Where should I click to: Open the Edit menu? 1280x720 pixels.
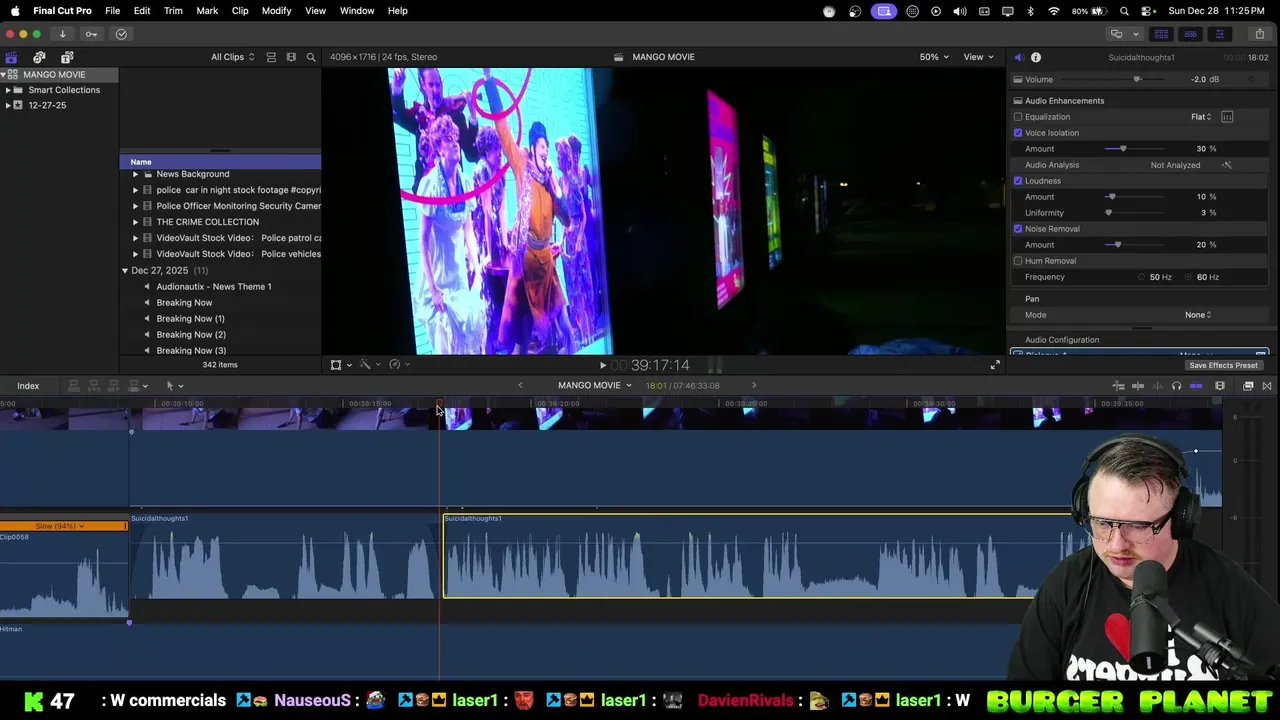[142, 11]
